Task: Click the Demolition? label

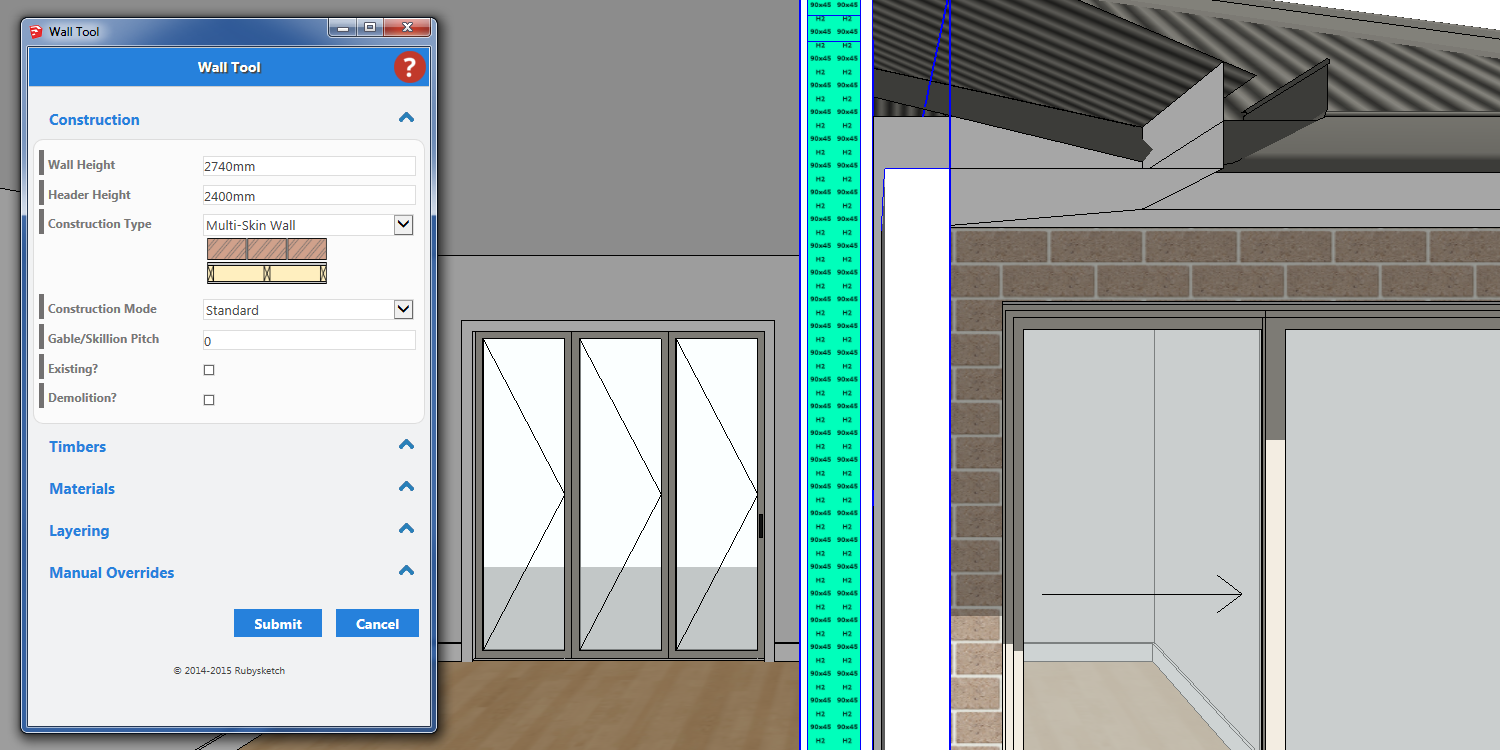Action: tap(82, 398)
